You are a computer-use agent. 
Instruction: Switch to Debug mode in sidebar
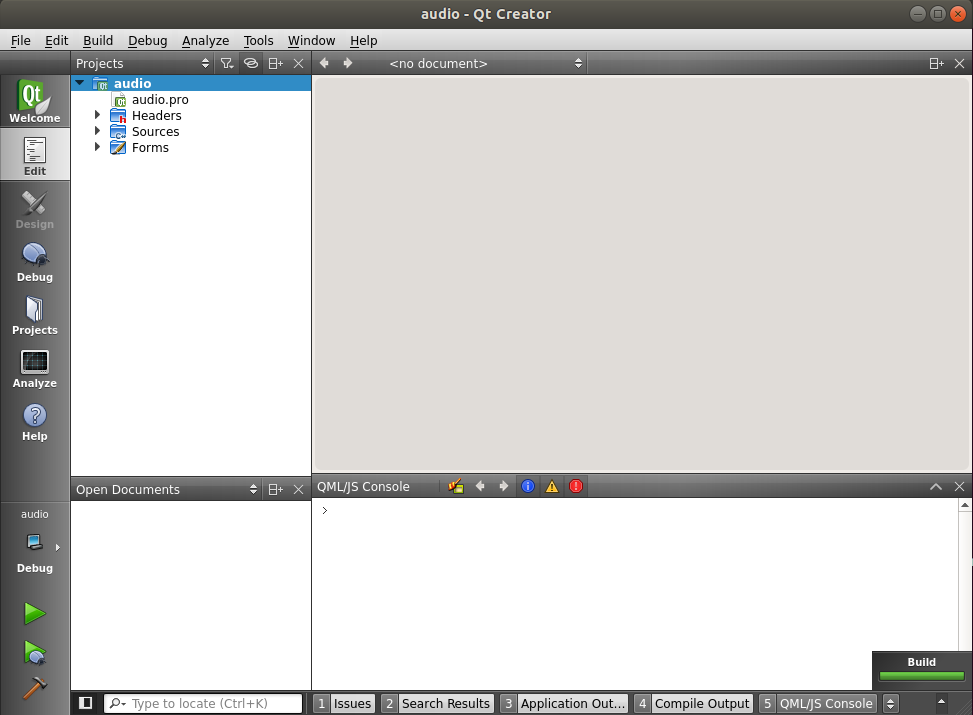tap(35, 261)
